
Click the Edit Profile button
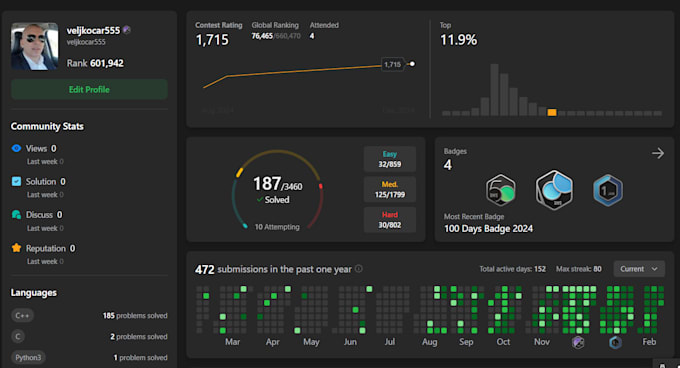pos(89,89)
